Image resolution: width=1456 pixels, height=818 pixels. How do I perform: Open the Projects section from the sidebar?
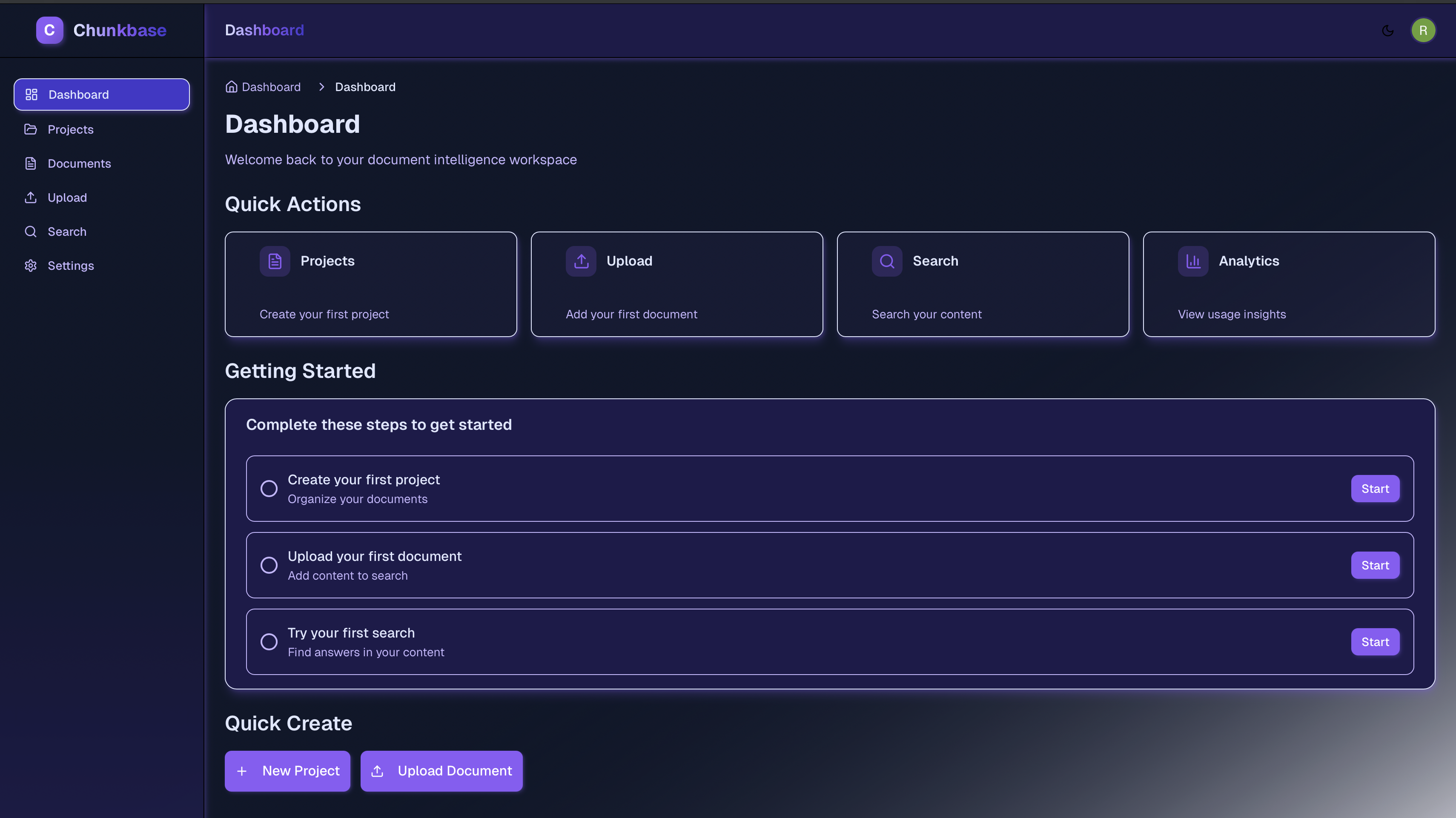(71, 129)
